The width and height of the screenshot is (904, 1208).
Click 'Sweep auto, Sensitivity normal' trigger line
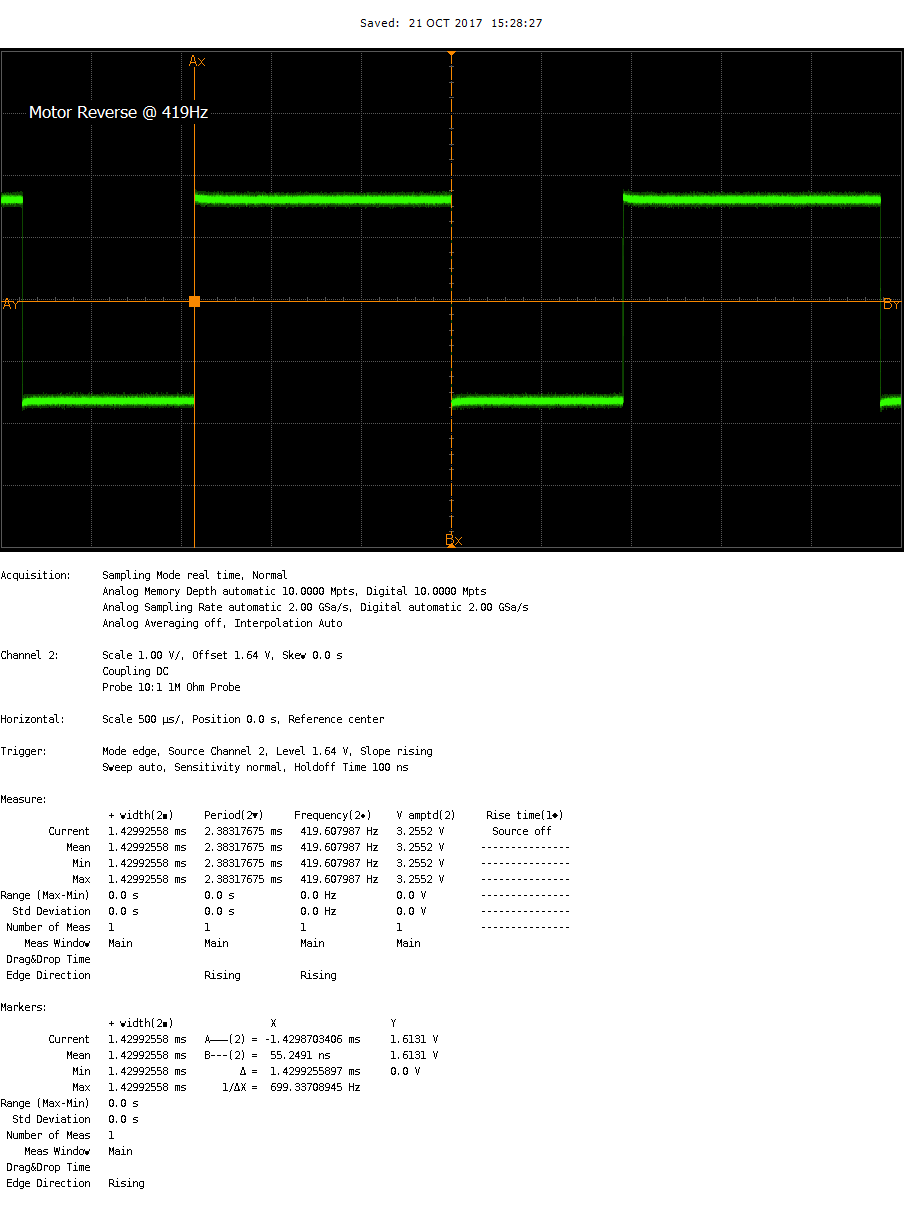pyautogui.click(x=255, y=767)
